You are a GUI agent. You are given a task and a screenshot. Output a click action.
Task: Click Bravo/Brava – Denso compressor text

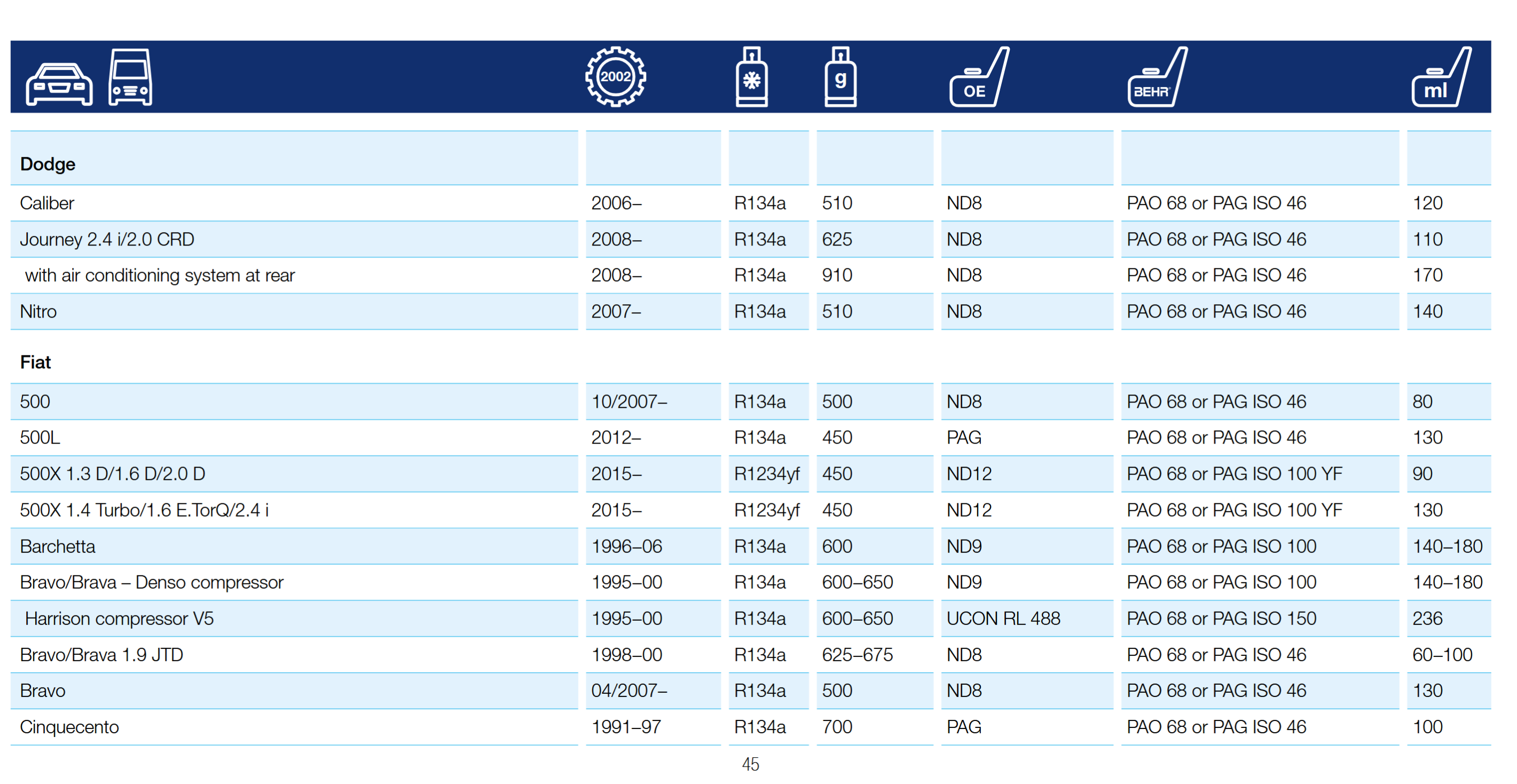(x=151, y=582)
